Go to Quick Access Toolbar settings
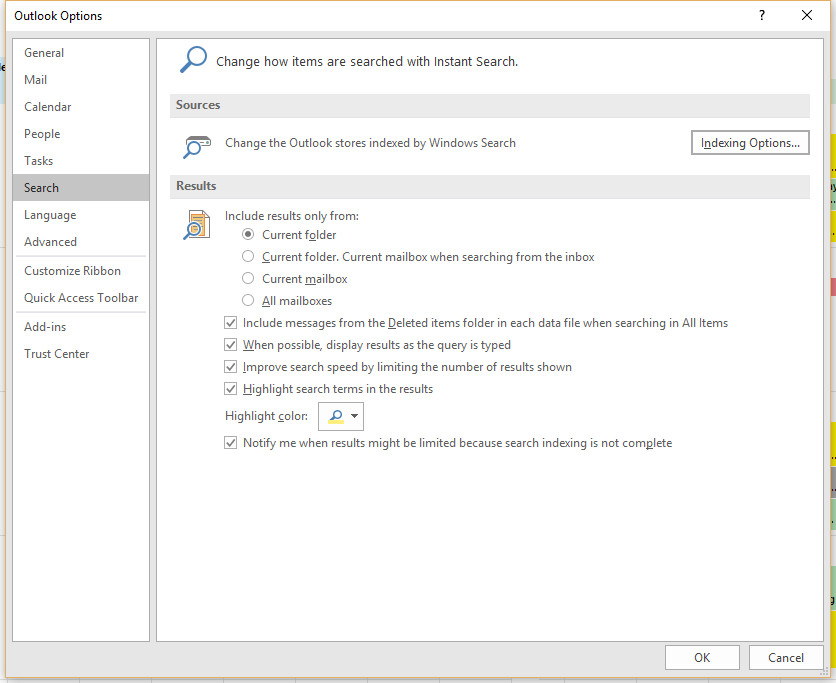The width and height of the screenshot is (836, 683). click(81, 298)
